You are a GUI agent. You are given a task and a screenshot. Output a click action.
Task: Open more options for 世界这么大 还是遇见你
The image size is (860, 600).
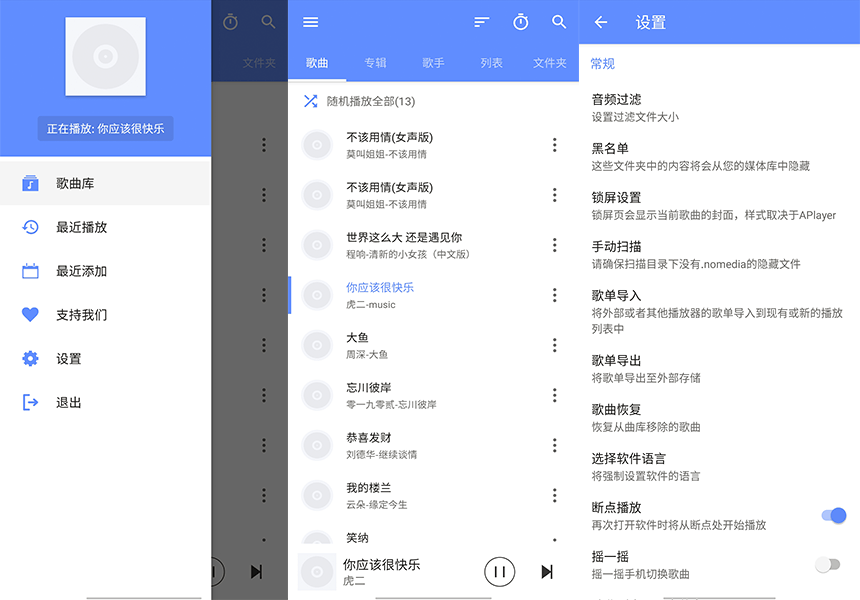pyautogui.click(x=555, y=245)
